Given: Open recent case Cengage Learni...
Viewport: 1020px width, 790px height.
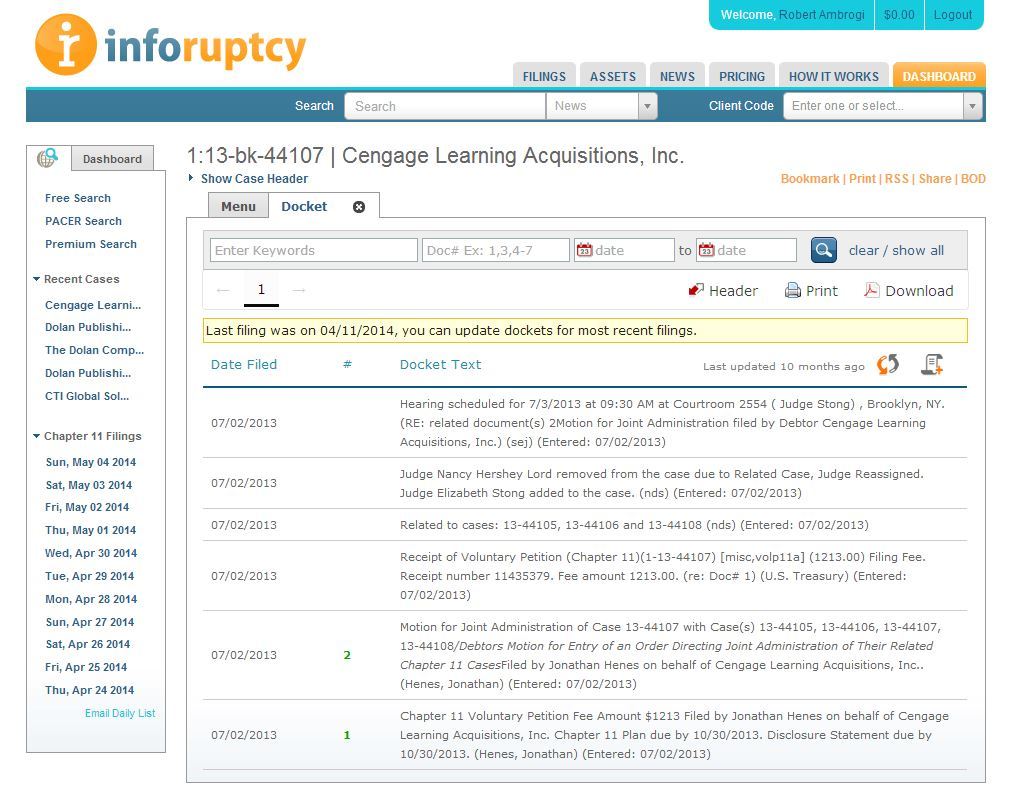Looking at the screenshot, I should click(92, 305).
